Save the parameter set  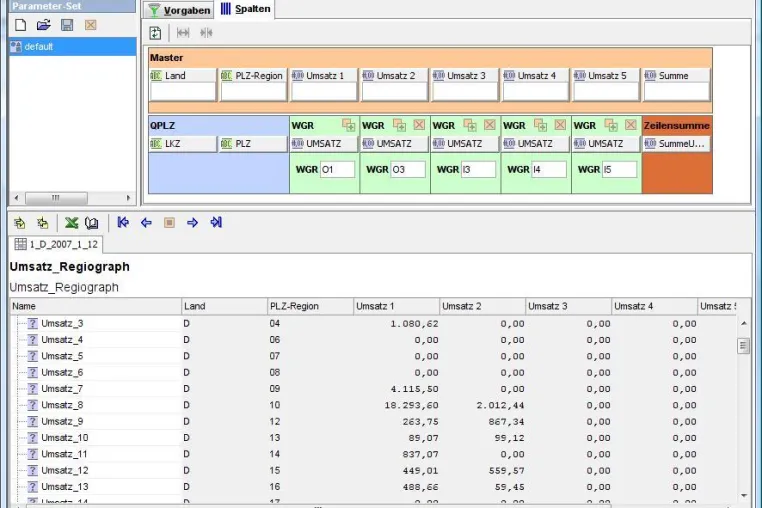pos(67,25)
